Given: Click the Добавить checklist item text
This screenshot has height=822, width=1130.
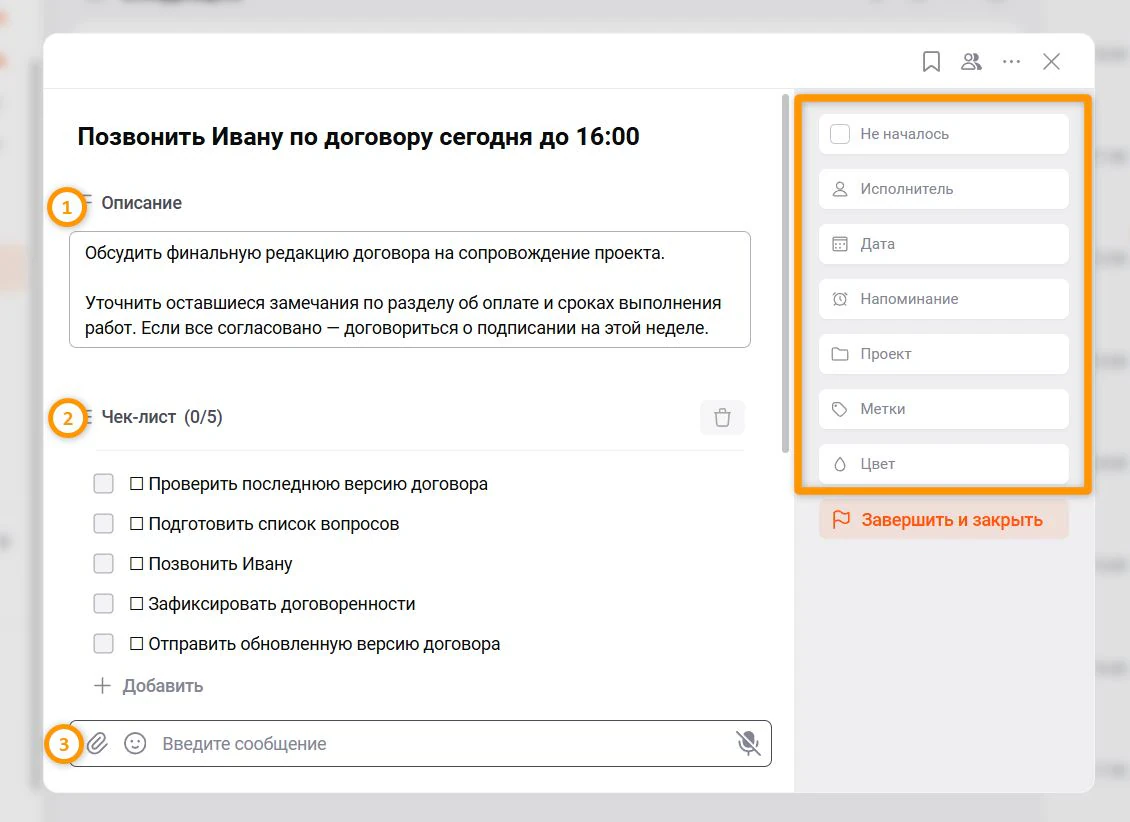Looking at the screenshot, I should (x=163, y=686).
